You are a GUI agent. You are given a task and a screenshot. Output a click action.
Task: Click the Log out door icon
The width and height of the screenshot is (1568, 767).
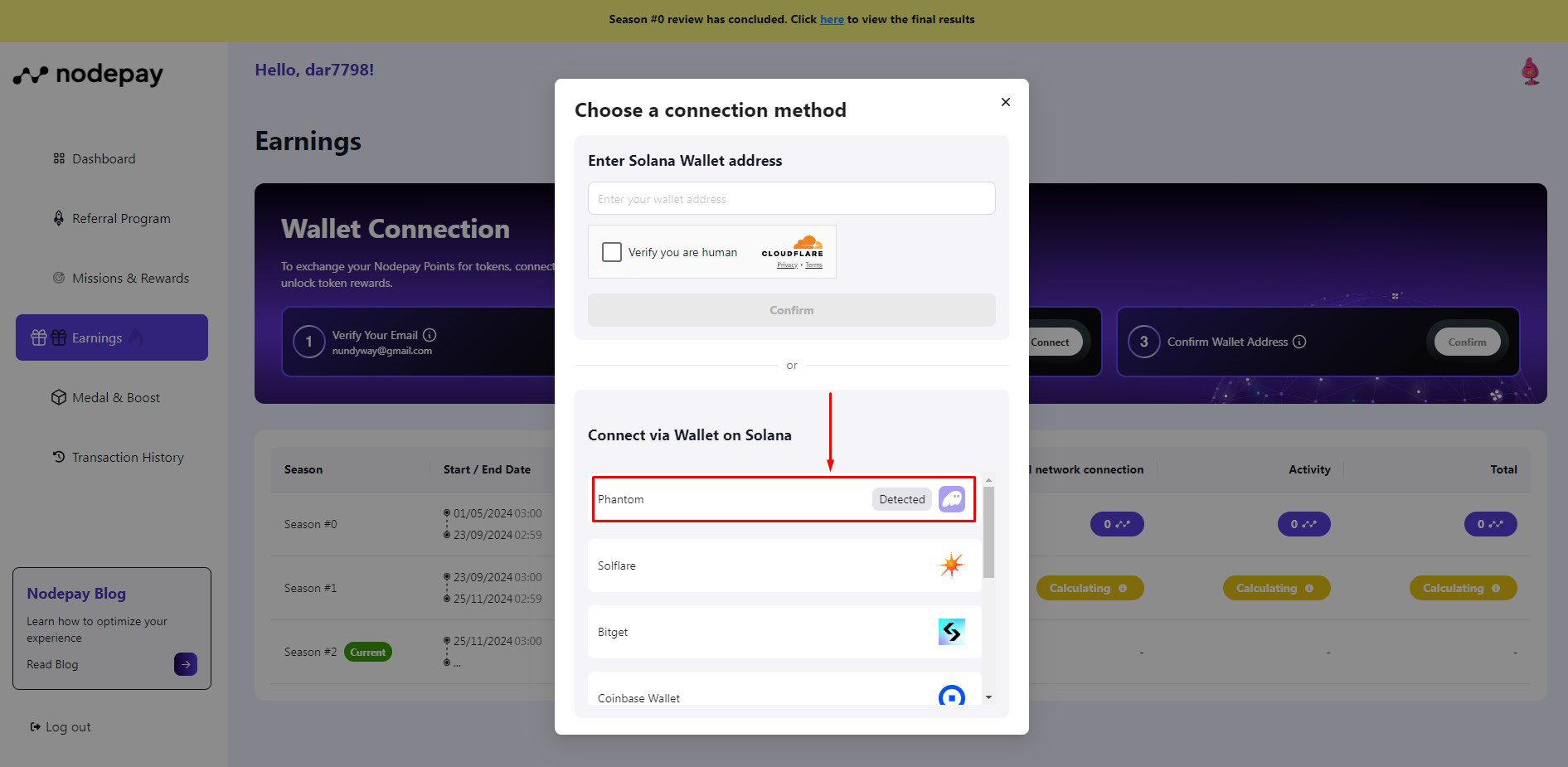click(36, 727)
